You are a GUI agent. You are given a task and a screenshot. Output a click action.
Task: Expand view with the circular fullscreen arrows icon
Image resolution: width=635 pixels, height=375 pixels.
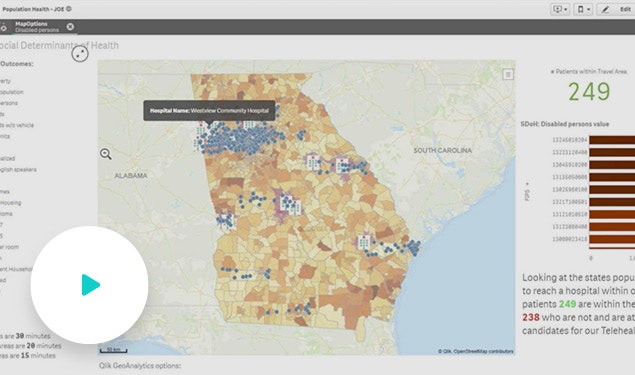(80, 53)
